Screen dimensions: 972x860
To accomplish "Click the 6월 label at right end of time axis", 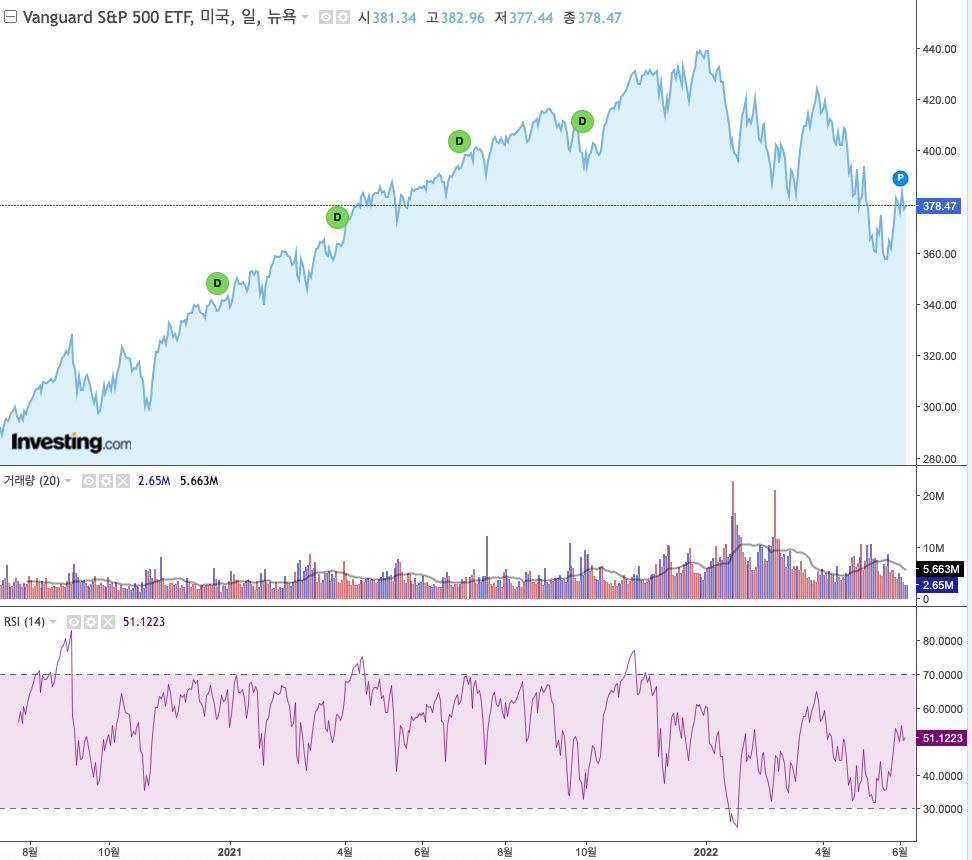I will click(x=900, y=852).
